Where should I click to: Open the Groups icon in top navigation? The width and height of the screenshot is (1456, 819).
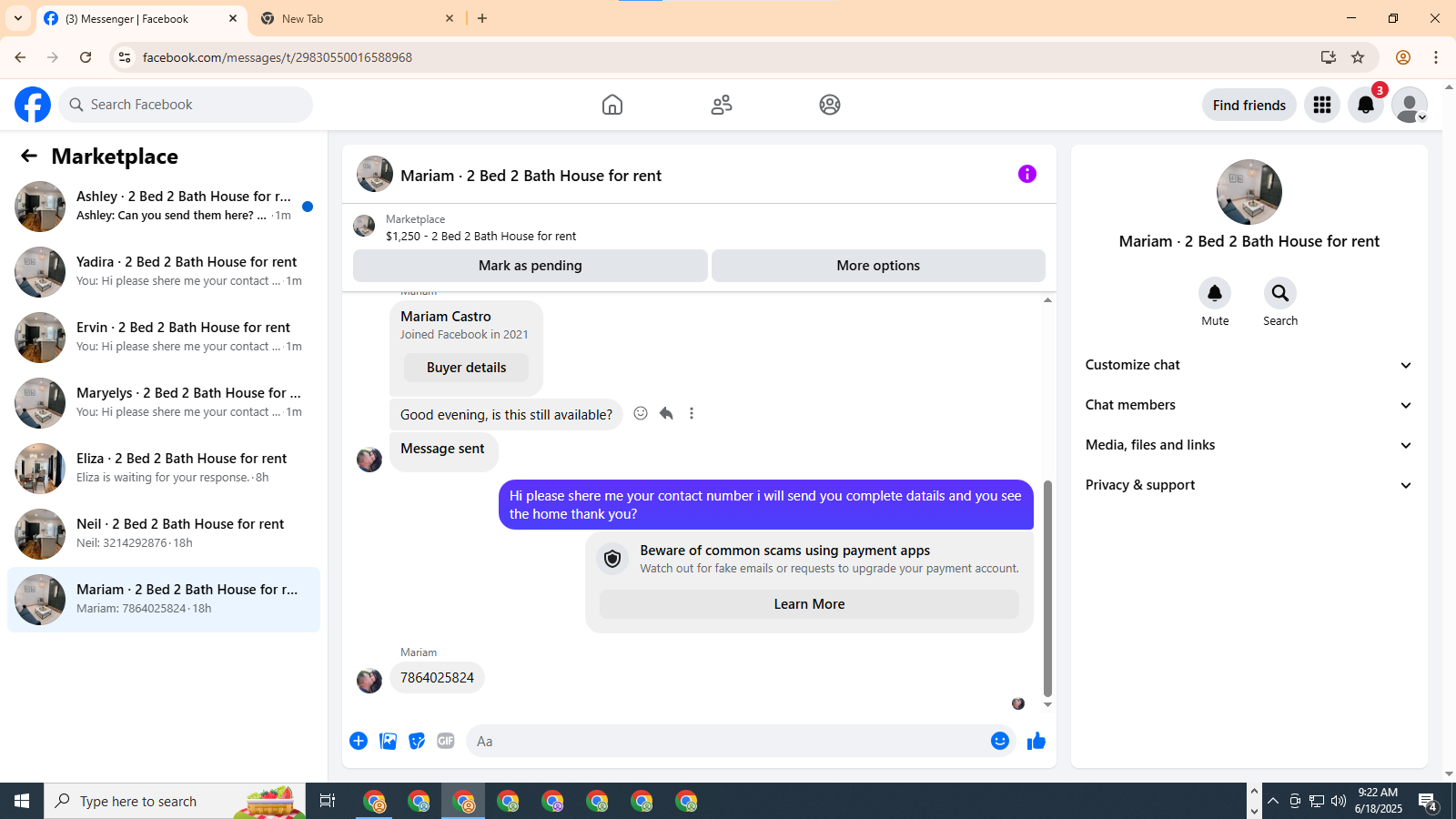(830, 105)
